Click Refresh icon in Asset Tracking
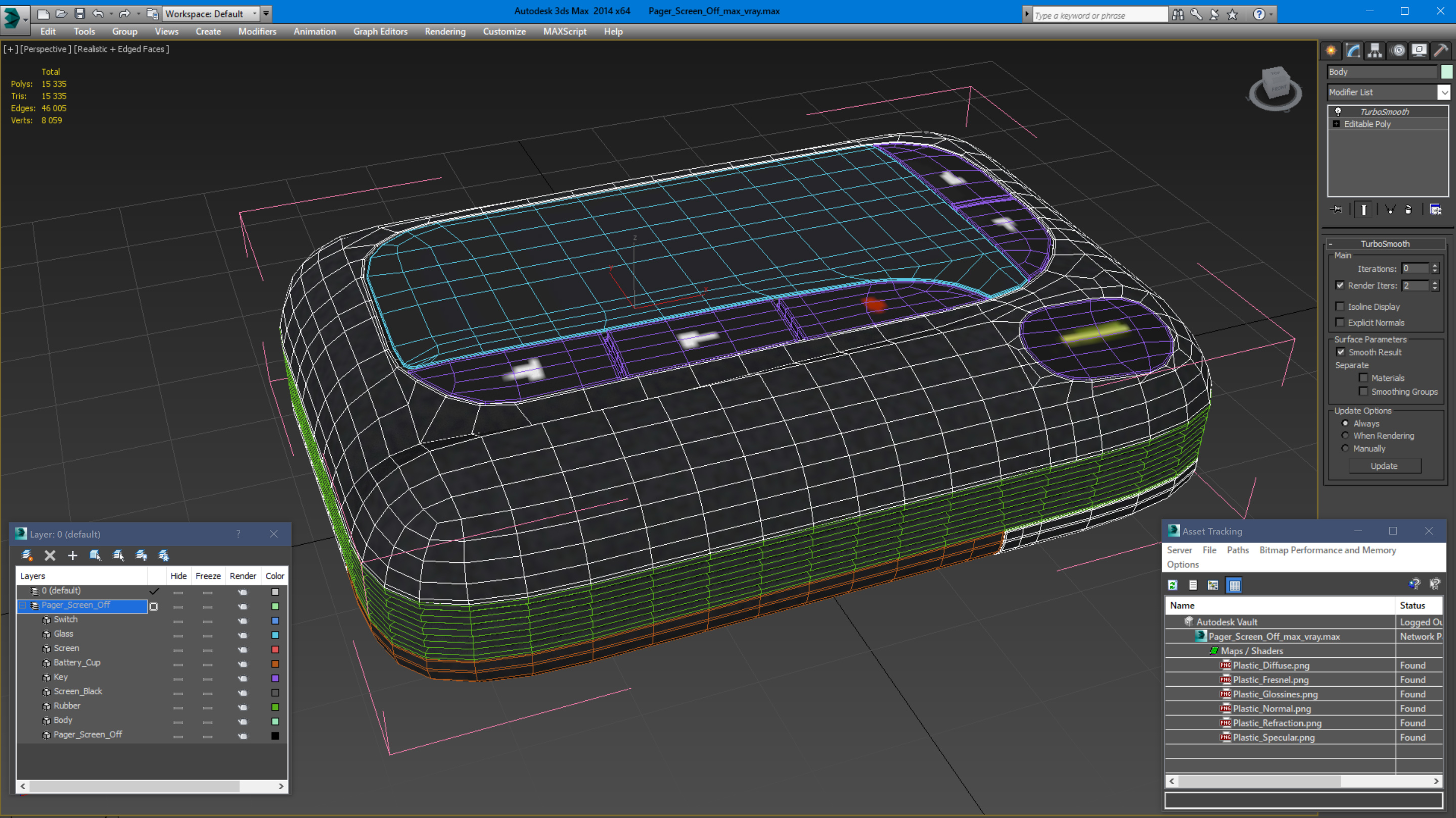The width and height of the screenshot is (1456, 818). (x=1173, y=585)
